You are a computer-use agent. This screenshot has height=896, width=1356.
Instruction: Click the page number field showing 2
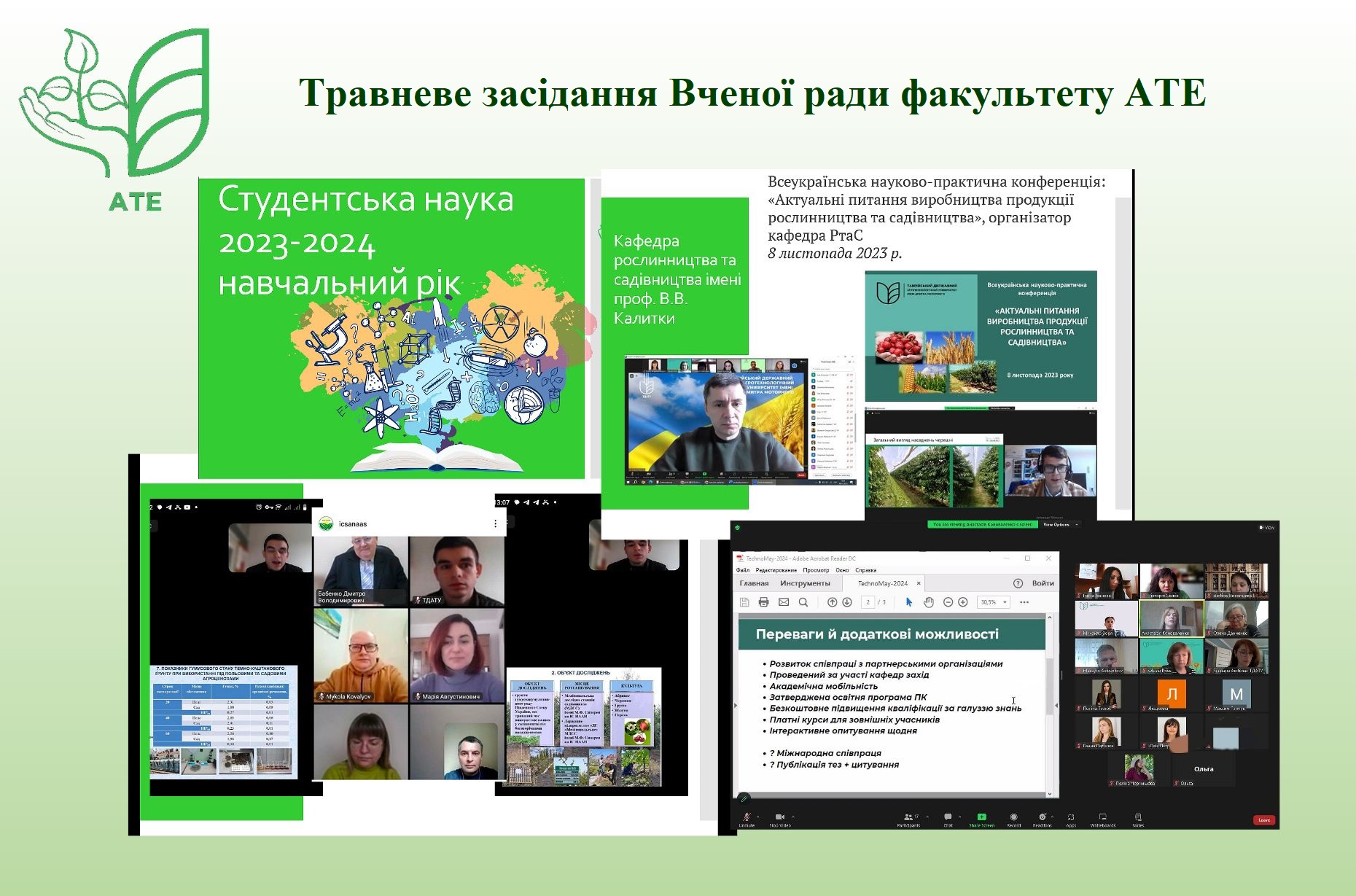pos(868,602)
